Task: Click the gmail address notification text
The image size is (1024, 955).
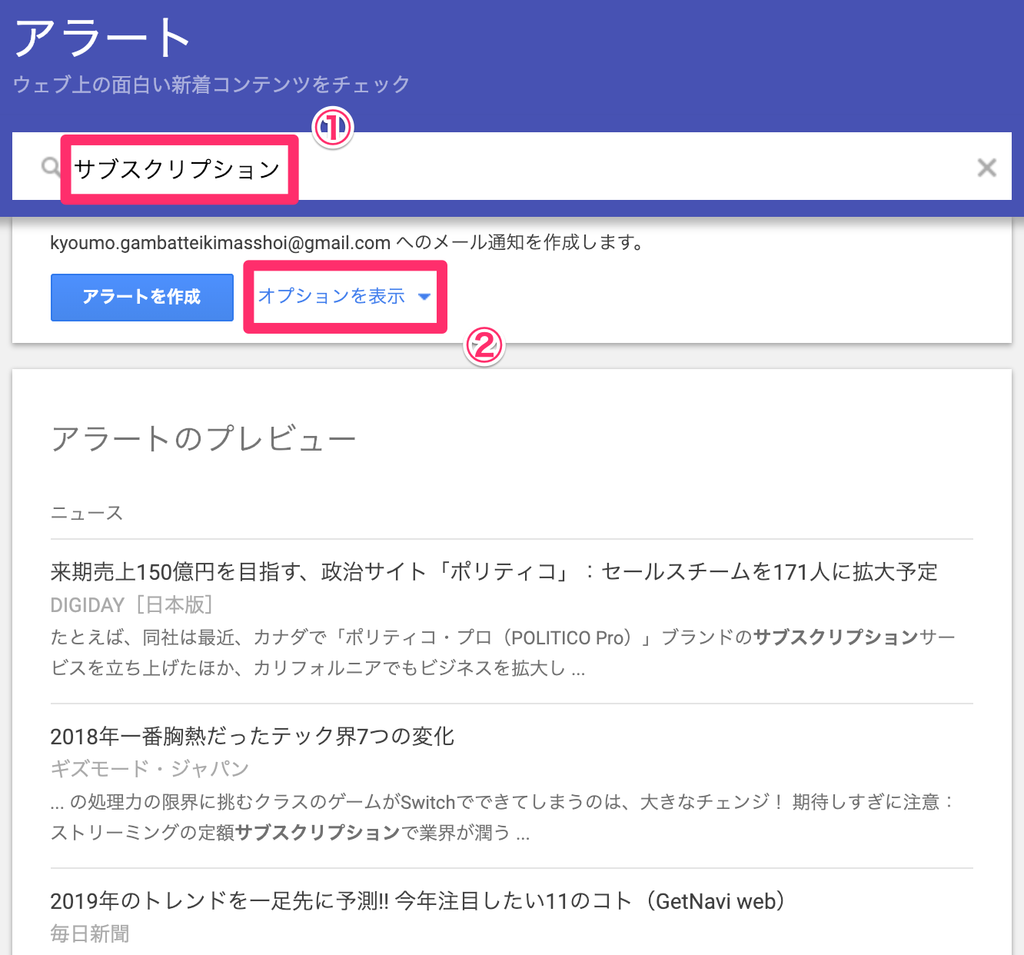Action: tap(349, 243)
